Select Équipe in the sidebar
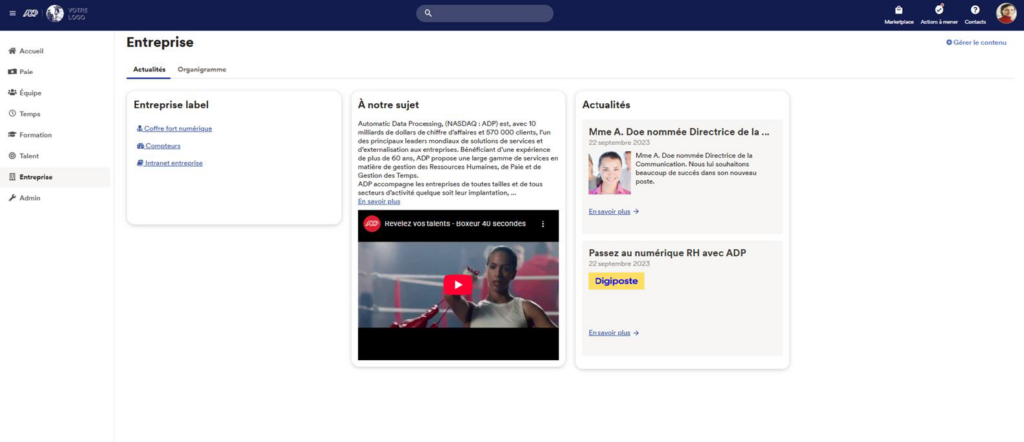1024x442 pixels. 30,93
